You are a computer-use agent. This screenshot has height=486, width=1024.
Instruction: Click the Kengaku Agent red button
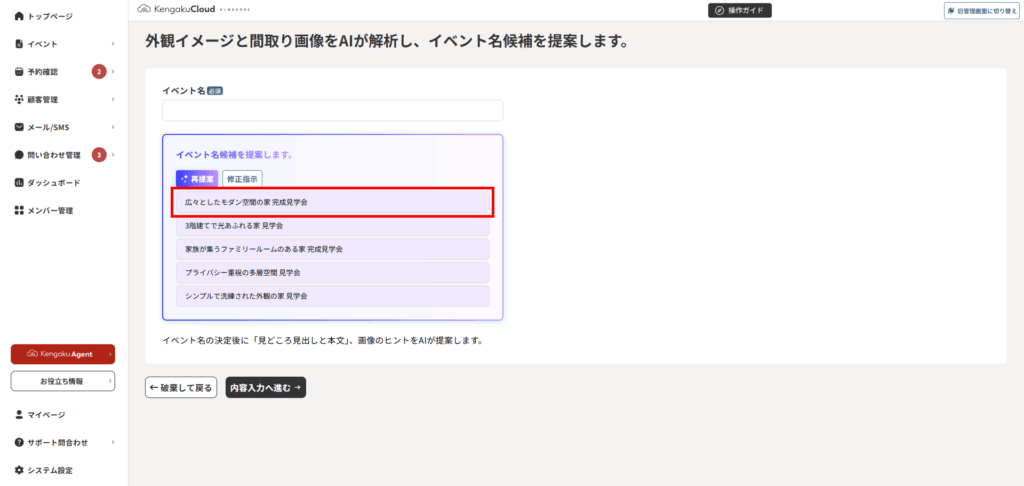[63, 354]
